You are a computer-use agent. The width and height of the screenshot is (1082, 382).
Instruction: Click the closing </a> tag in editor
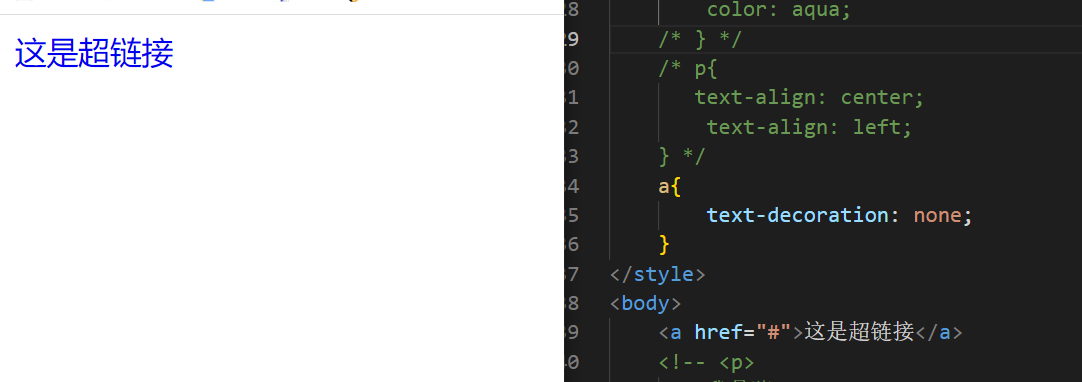(938, 332)
